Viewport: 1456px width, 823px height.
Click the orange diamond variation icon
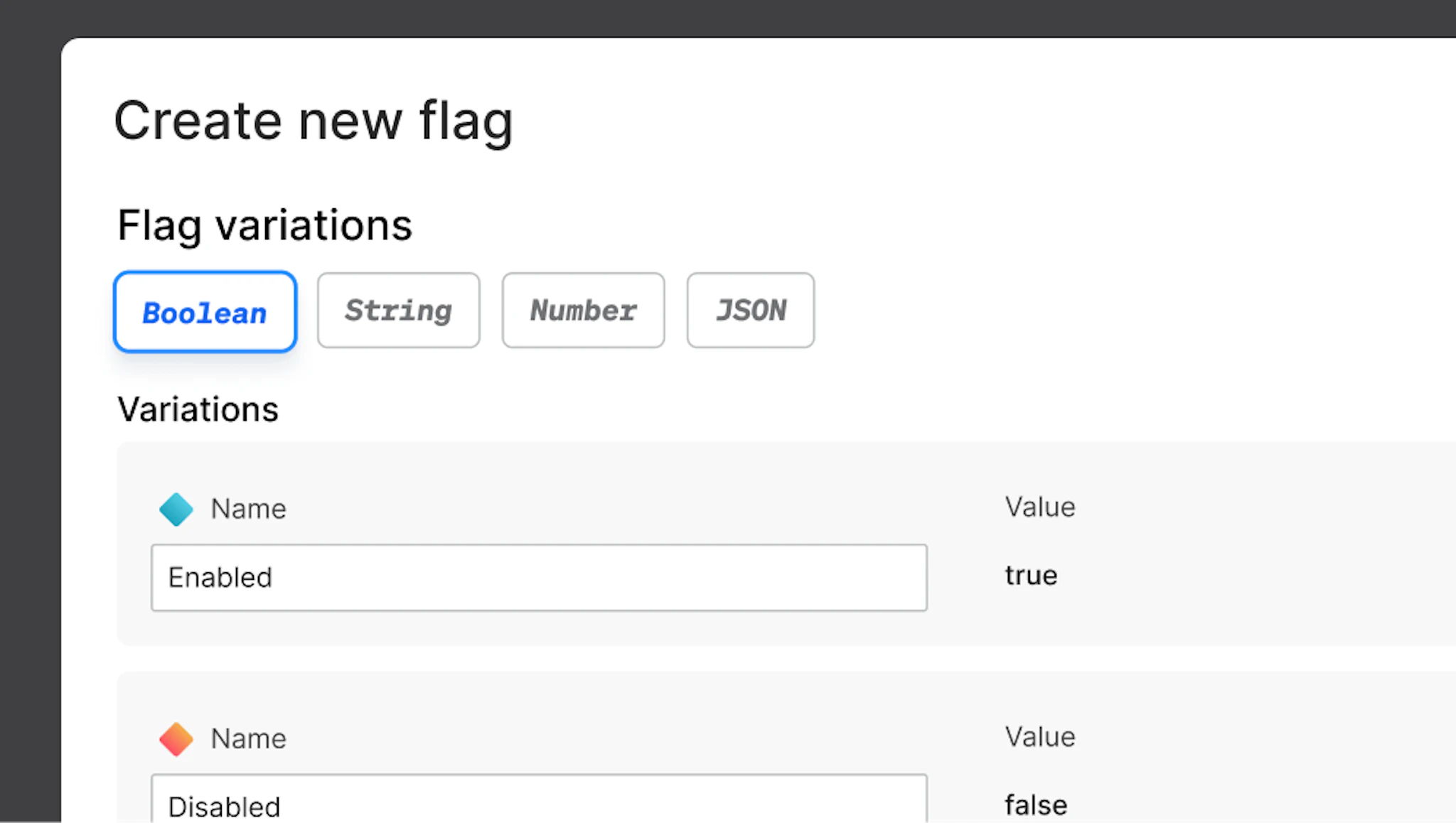click(x=176, y=739)
